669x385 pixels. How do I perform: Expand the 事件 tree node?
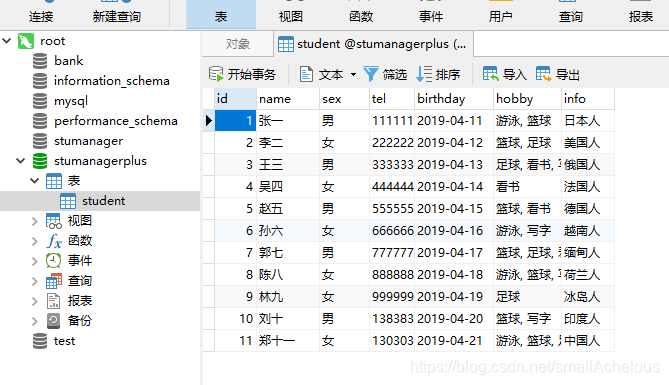[35, 261]
